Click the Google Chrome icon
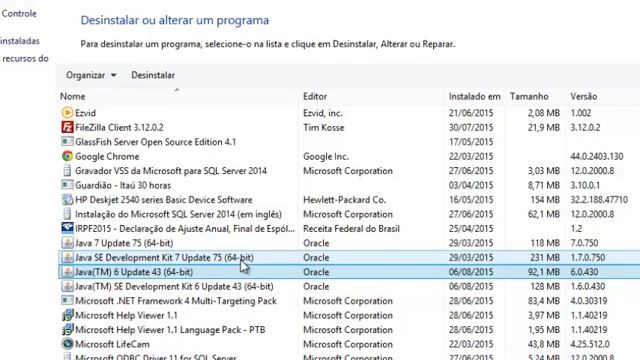This screenshot has width=640, height=360. [67, 156]
